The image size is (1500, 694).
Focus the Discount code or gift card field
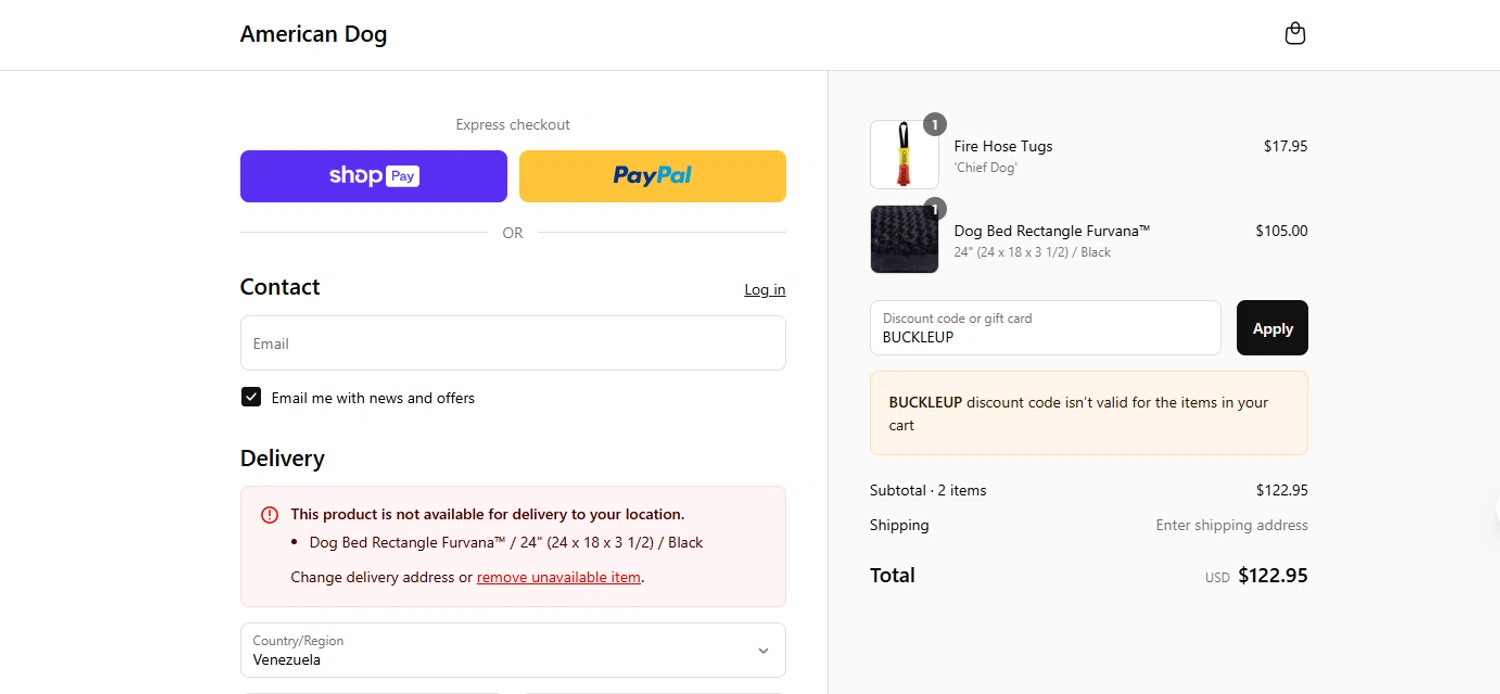point(1045,328)
